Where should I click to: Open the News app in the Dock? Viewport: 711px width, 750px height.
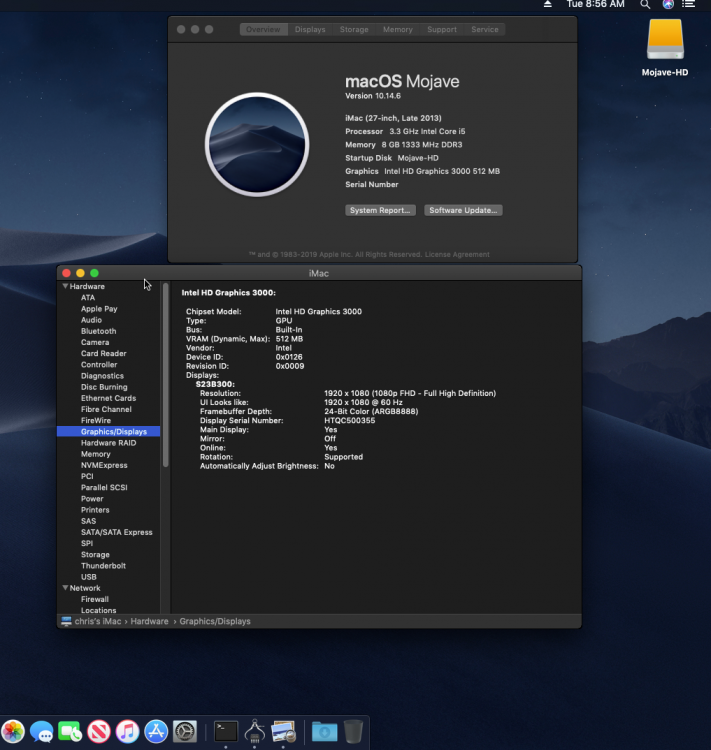[99, 731]
